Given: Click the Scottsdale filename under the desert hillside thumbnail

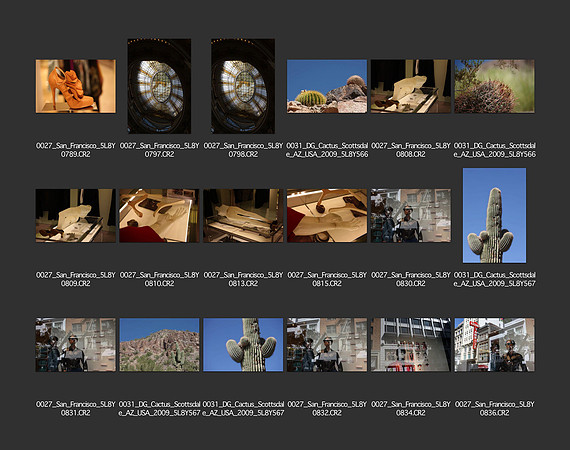Looking at the screenshot, I should (159, 409).
